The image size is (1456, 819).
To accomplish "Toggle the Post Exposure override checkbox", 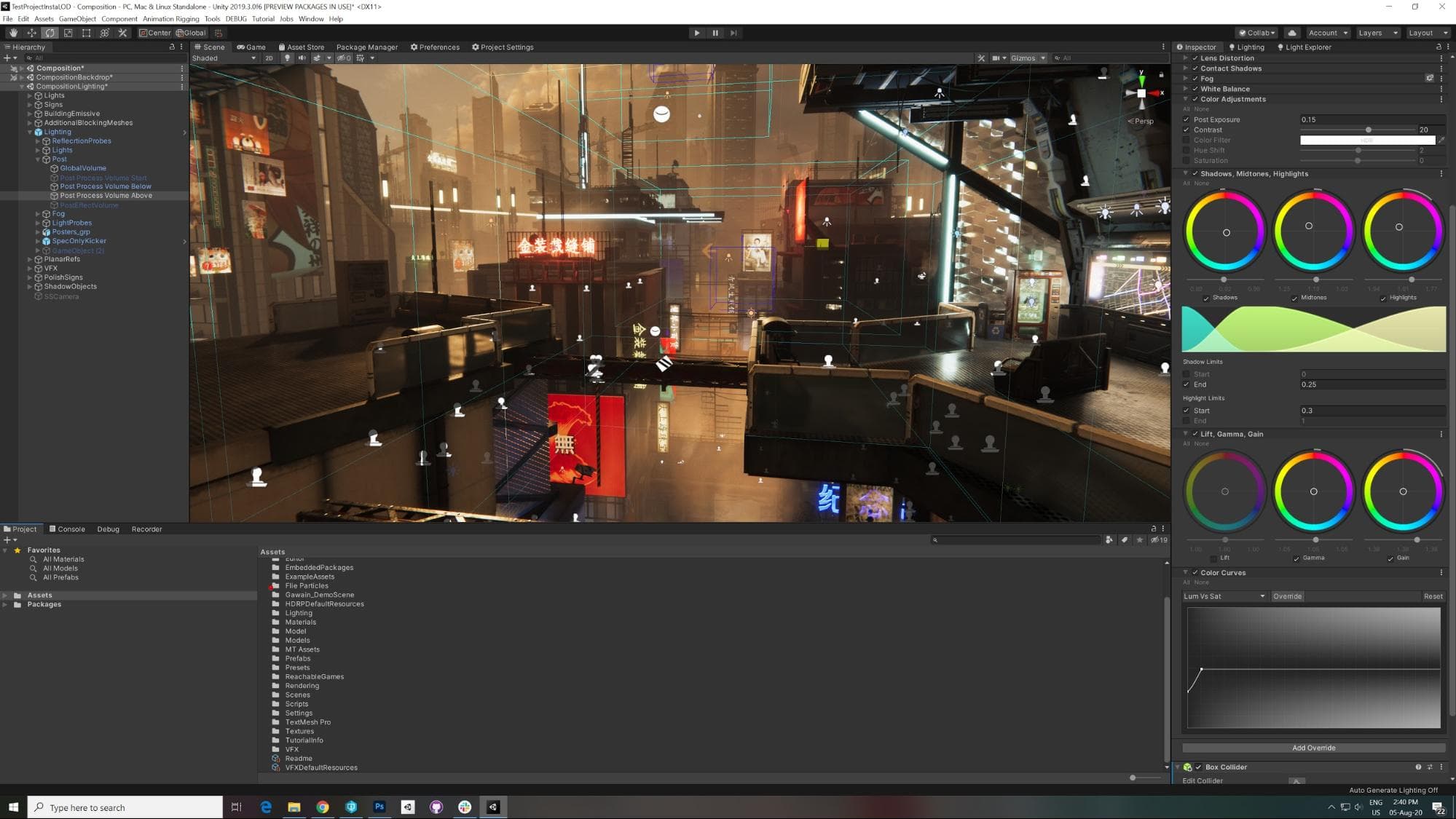I will 1187,120.
